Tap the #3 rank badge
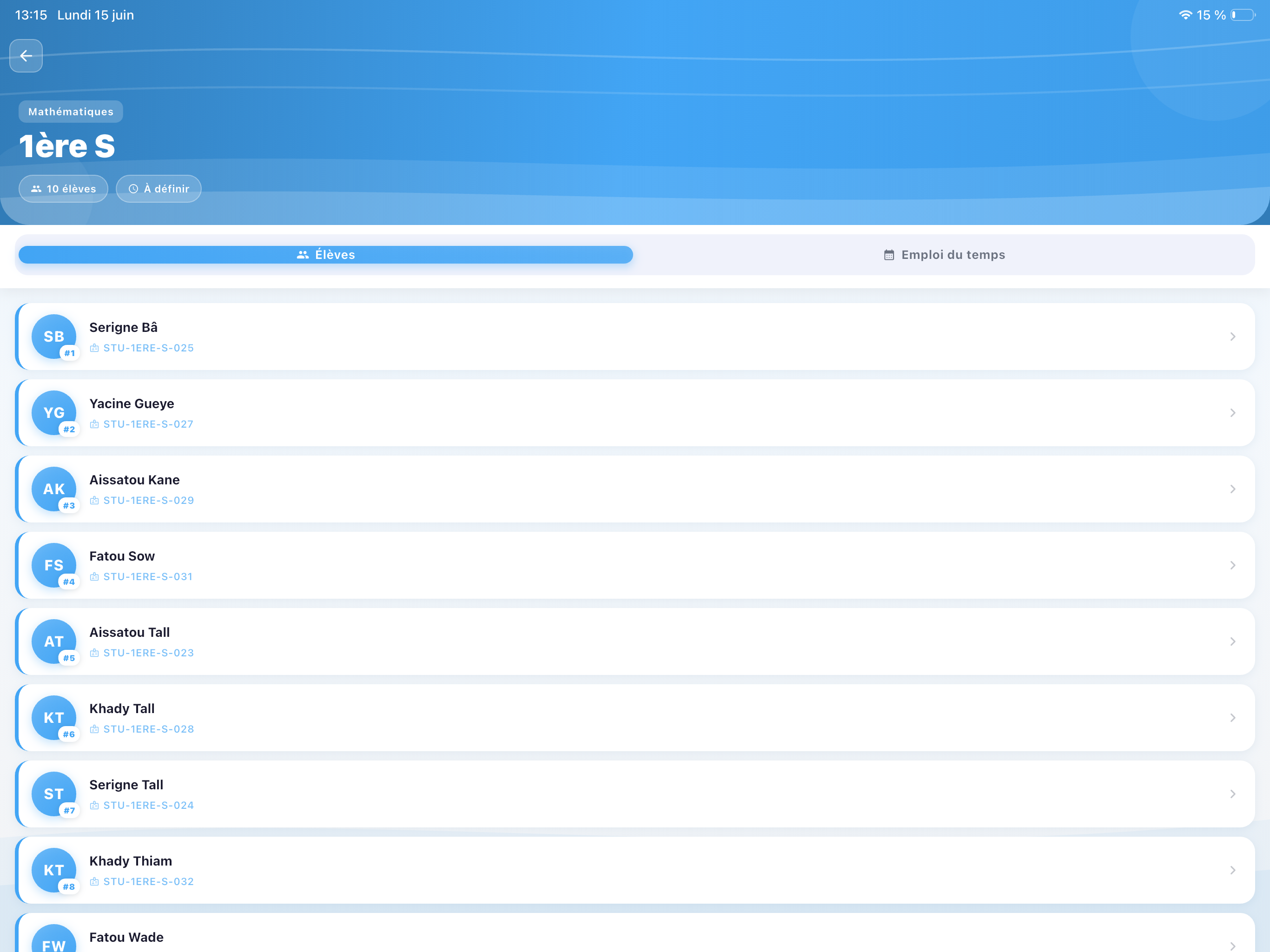 (69, 506)
